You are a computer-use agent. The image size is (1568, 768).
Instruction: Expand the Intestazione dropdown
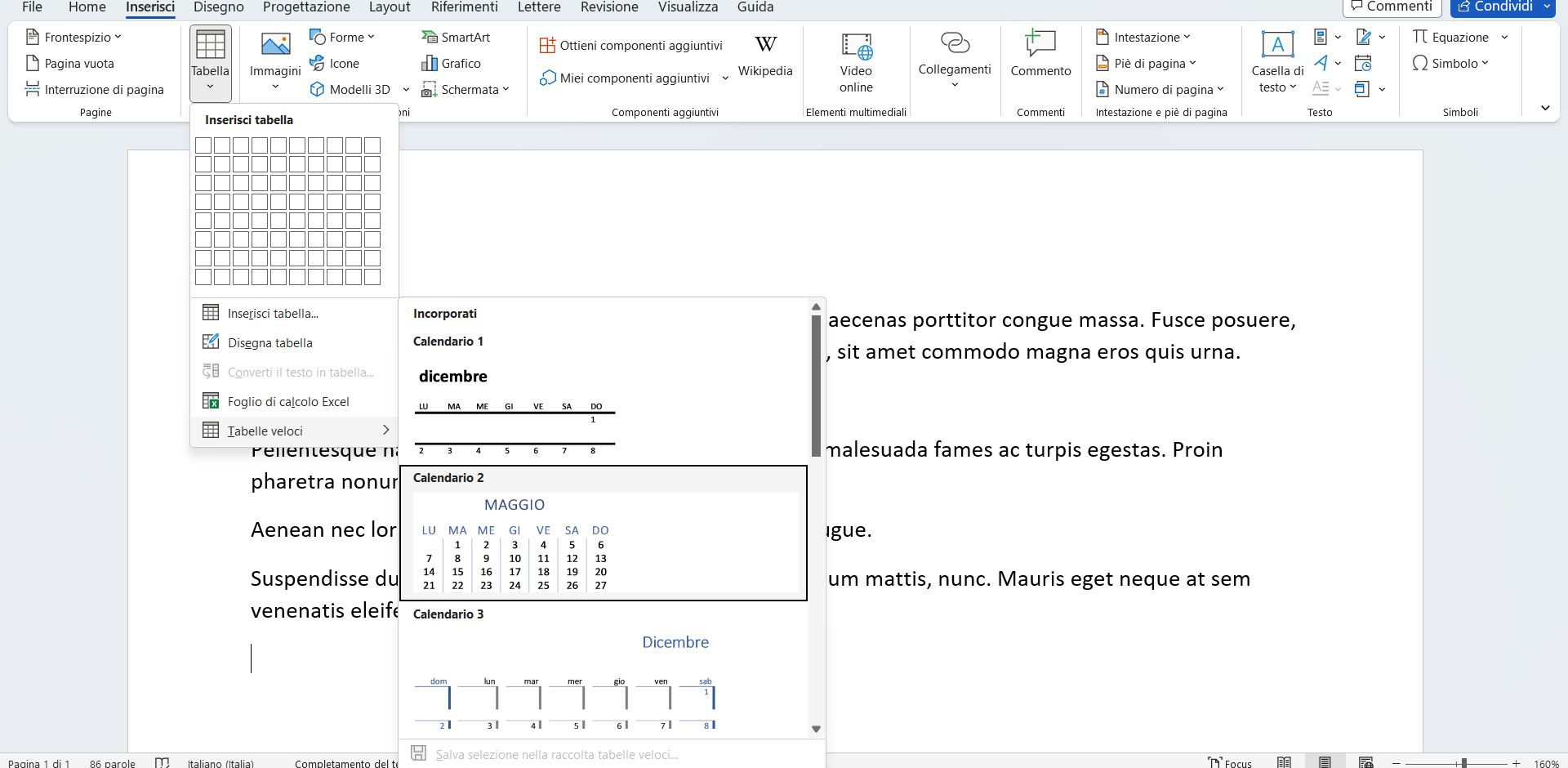tap(1147, 38)
